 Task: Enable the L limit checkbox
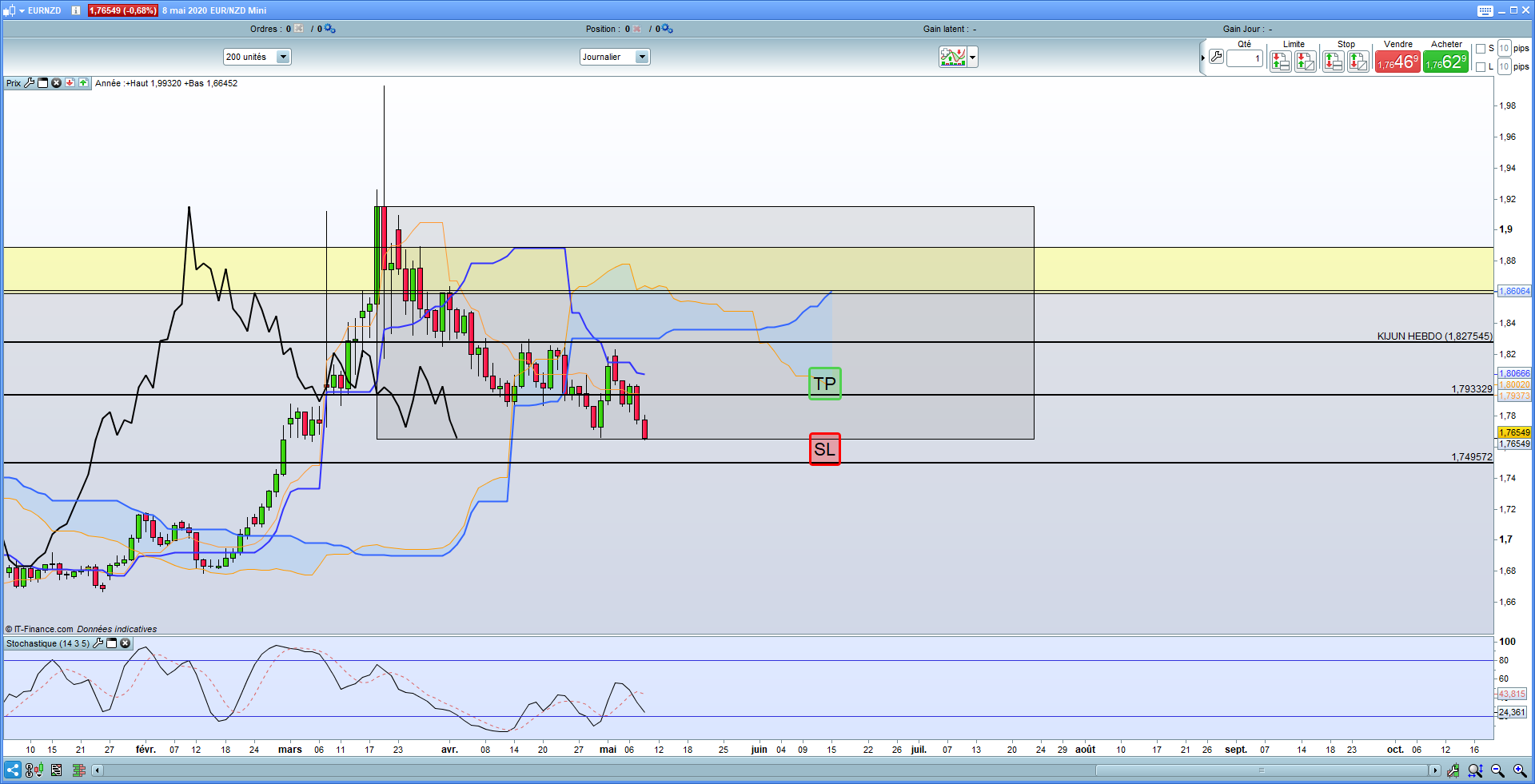coord(1481,67)
